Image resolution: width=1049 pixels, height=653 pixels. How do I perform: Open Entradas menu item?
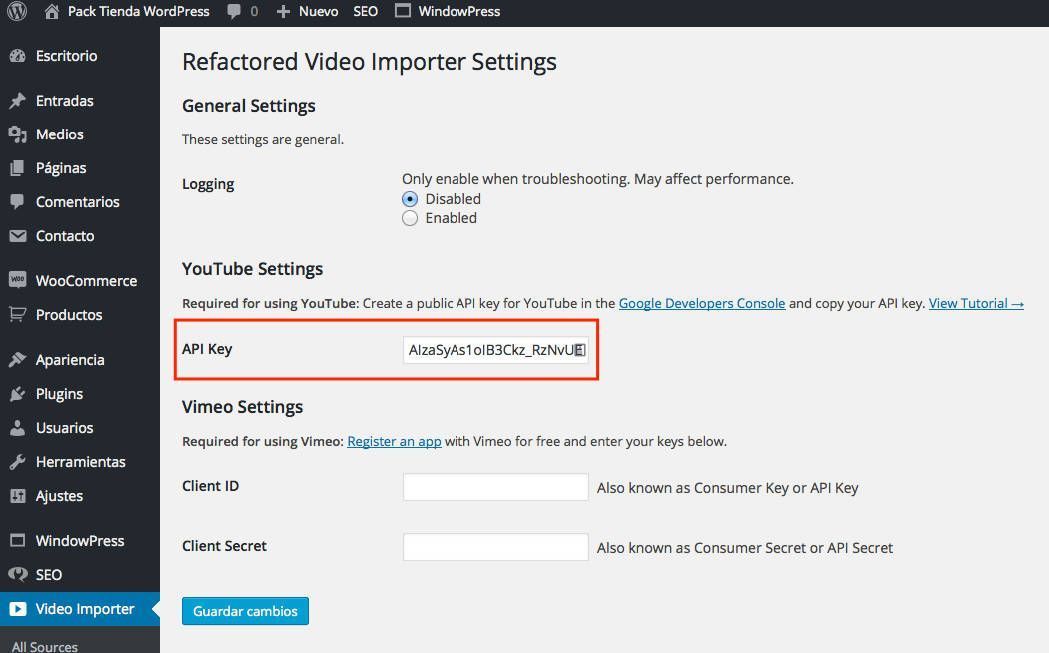[x=64, y=101]
